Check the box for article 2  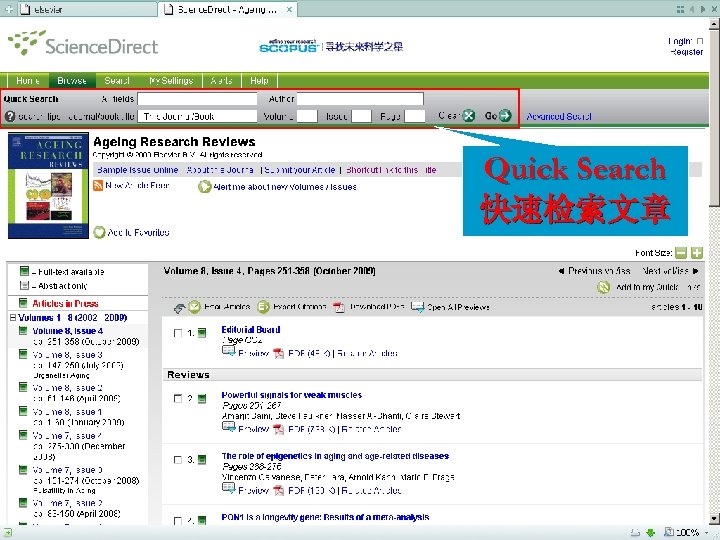178,398
